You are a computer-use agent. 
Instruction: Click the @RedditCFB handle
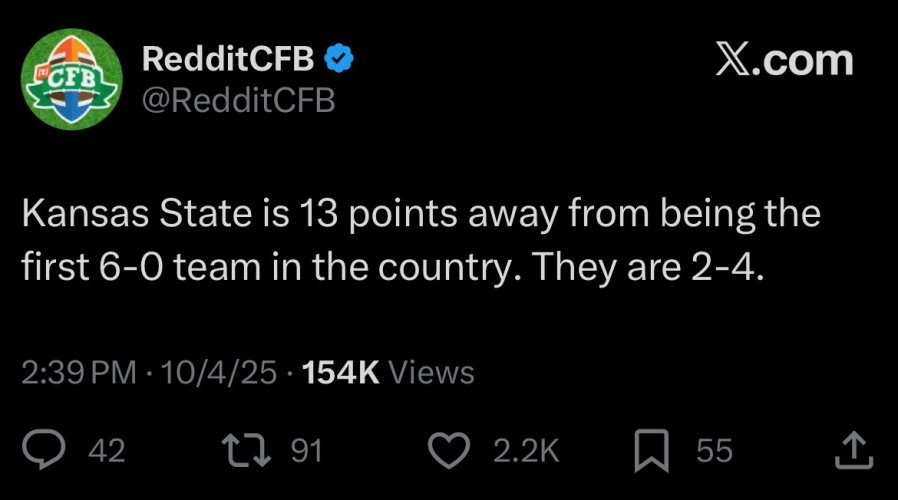tap(239, 100)
